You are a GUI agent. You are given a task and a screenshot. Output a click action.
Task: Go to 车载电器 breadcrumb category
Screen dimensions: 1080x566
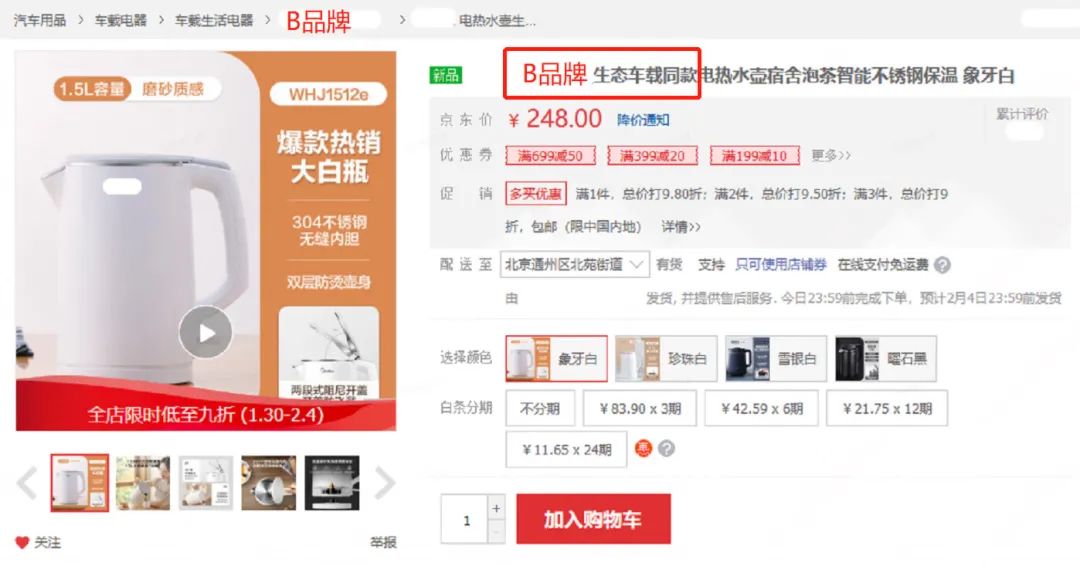point(121,20)
